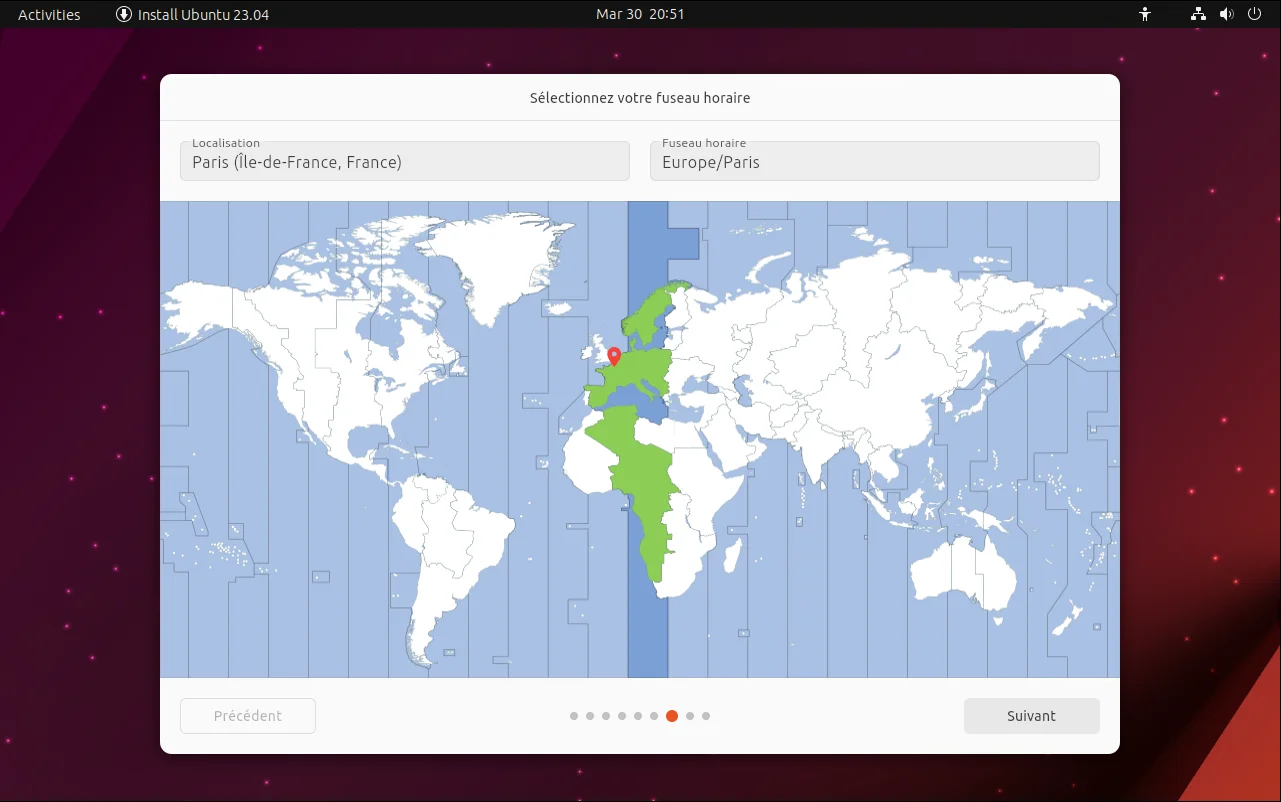Click the Suivant button
Image resolution: width=1281 pixels, height=802 pixels.
(1031, 716)
